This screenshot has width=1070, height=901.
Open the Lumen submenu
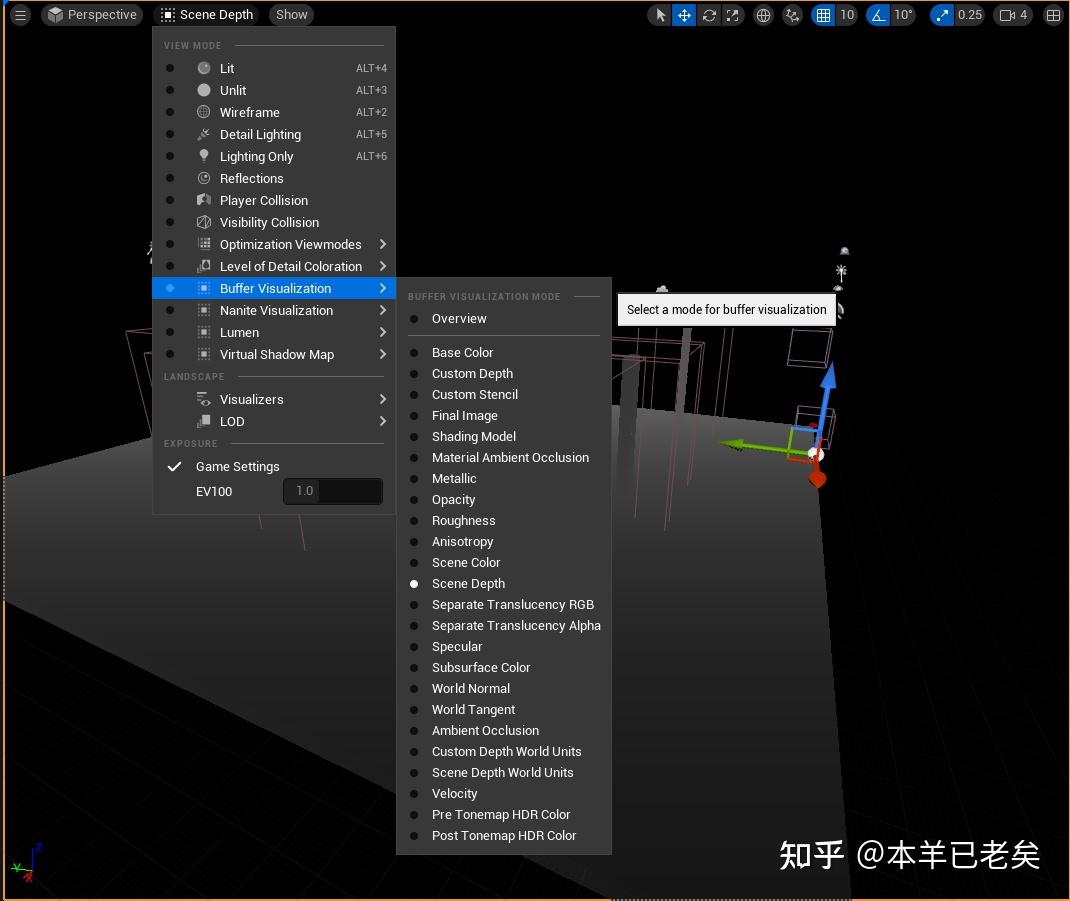[x=239, y=332]
